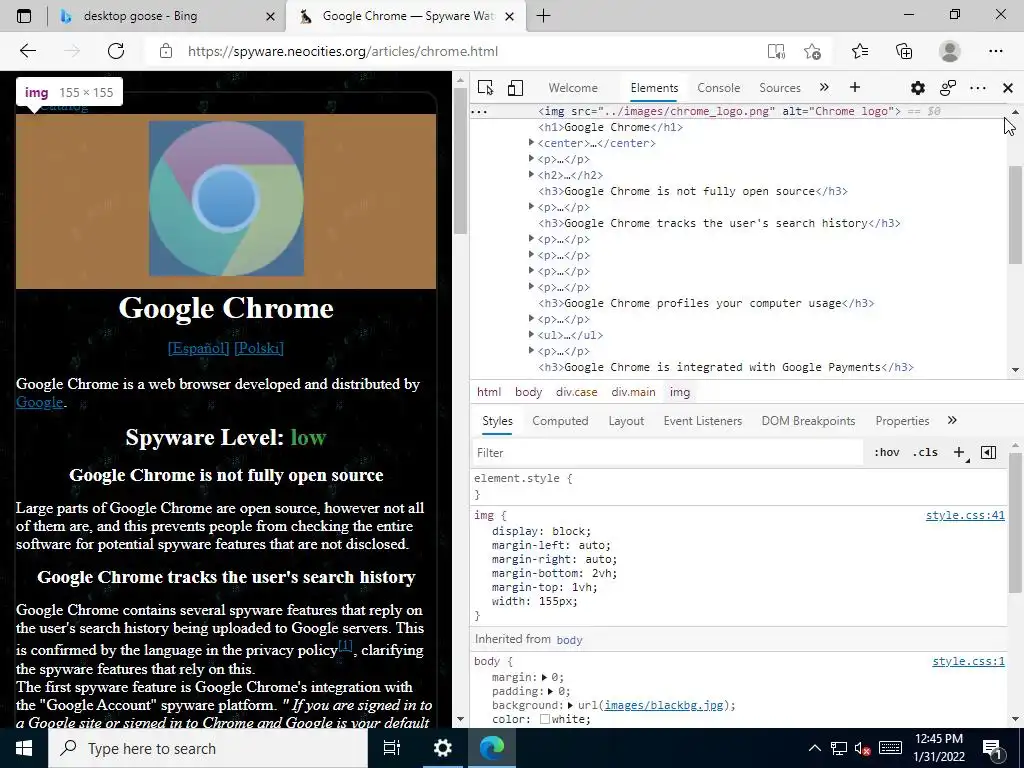
Task: Select html in the breadcrumb bar
Action: coord(488,392)
